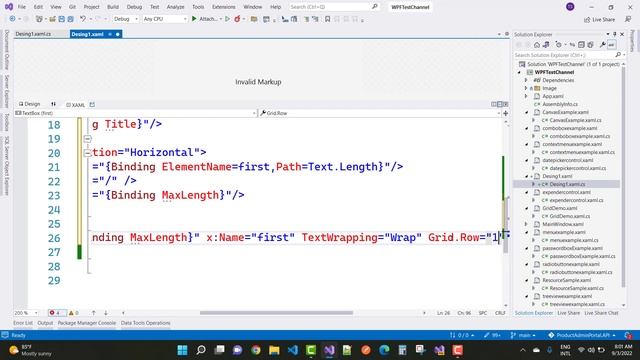Click ProductAdminPortalAPI in status bar
640x360 pixels.
tap(582, 335)
